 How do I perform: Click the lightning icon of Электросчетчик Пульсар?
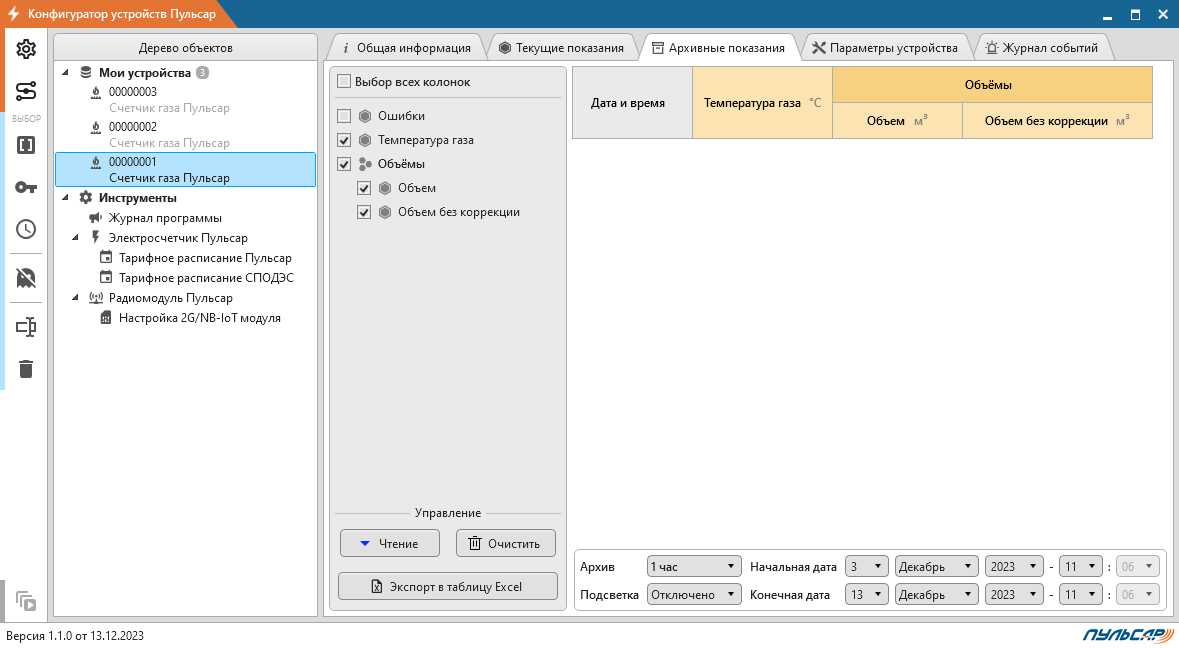(95, 238)
